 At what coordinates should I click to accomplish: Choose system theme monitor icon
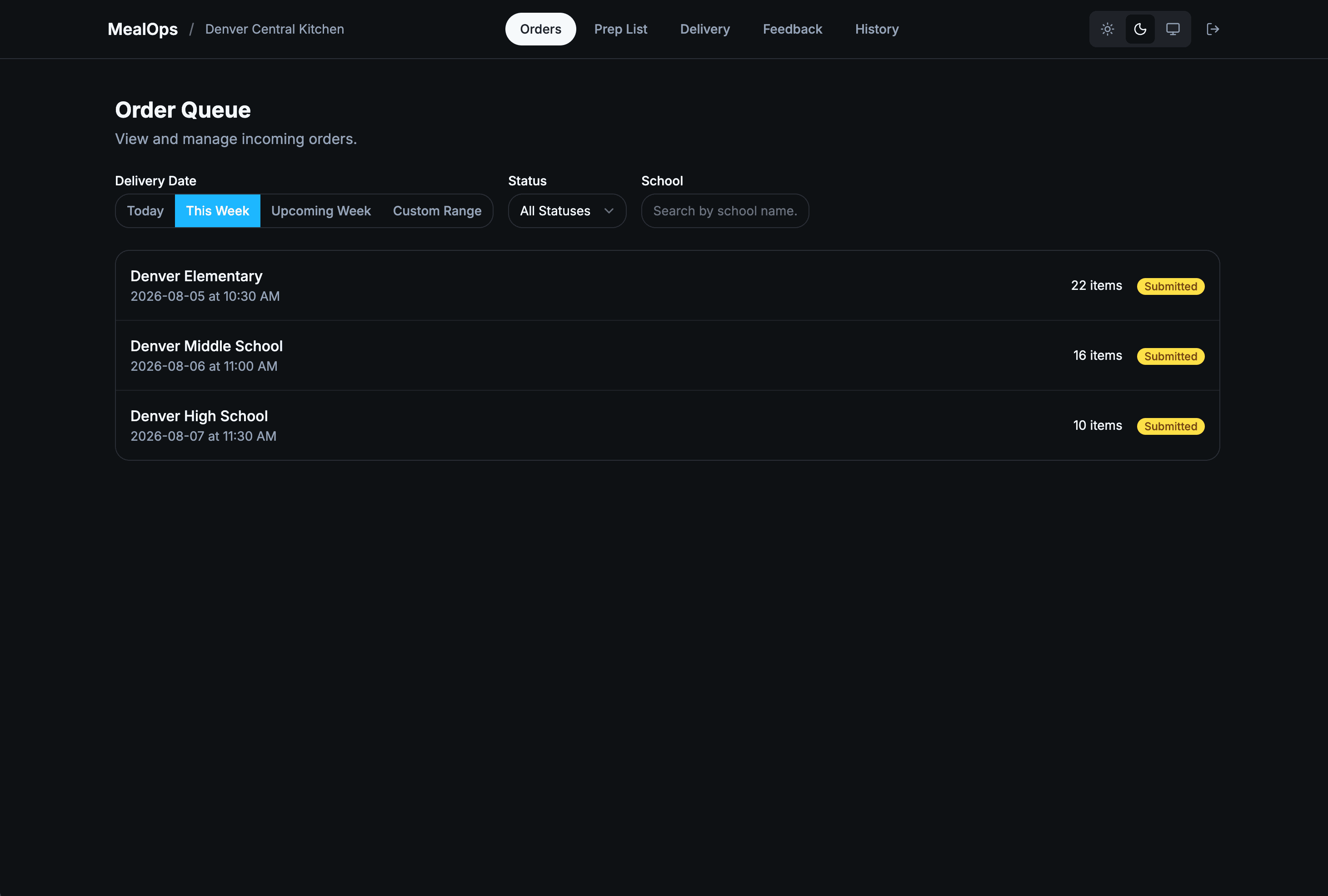[x=1173, y=29]
